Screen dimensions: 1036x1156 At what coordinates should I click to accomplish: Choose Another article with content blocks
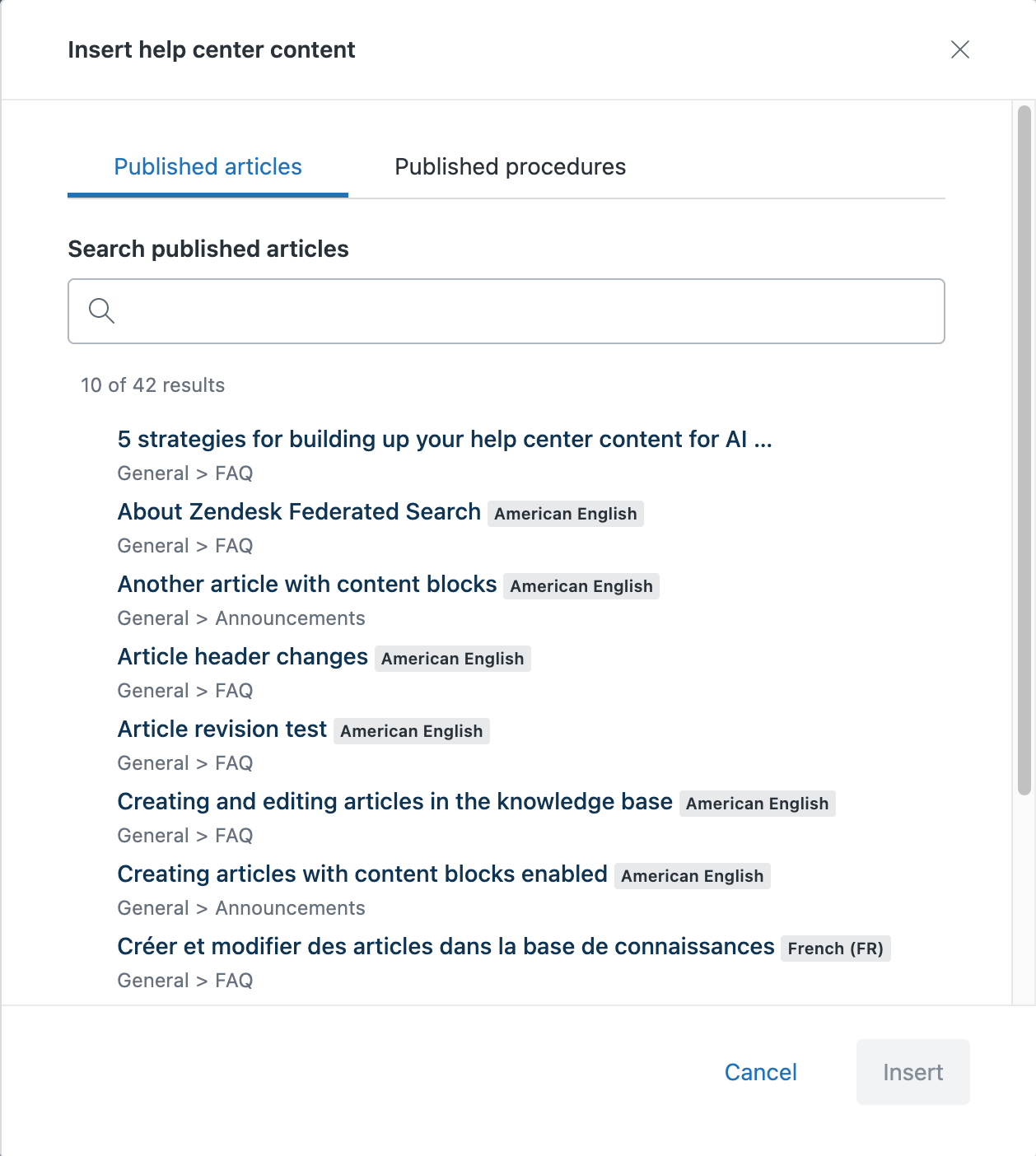307,585
